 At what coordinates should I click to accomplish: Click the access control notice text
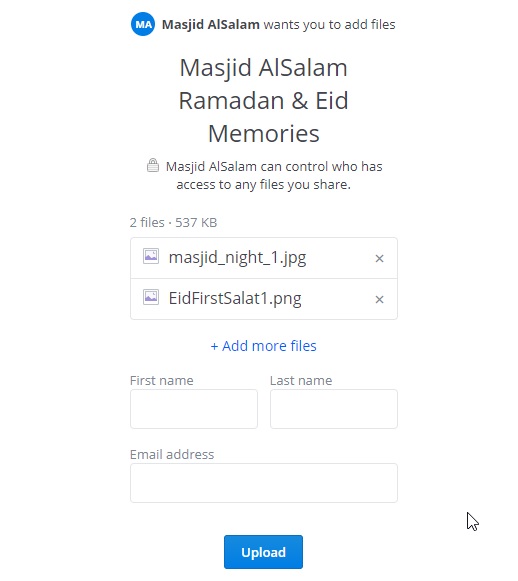click(273, 175)
